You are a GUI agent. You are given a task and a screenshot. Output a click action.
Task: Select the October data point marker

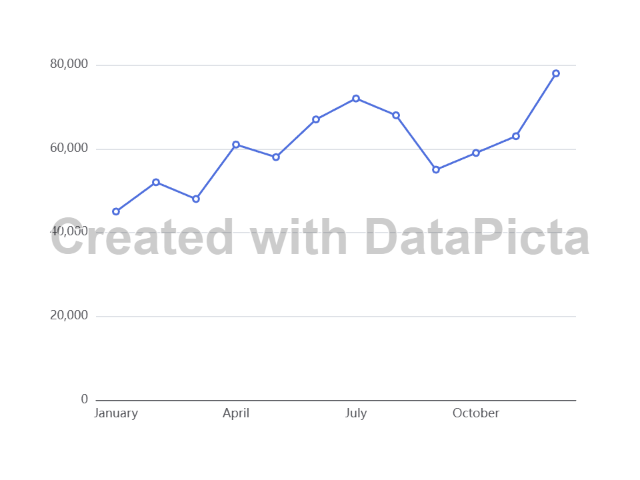tap(476, 153)
